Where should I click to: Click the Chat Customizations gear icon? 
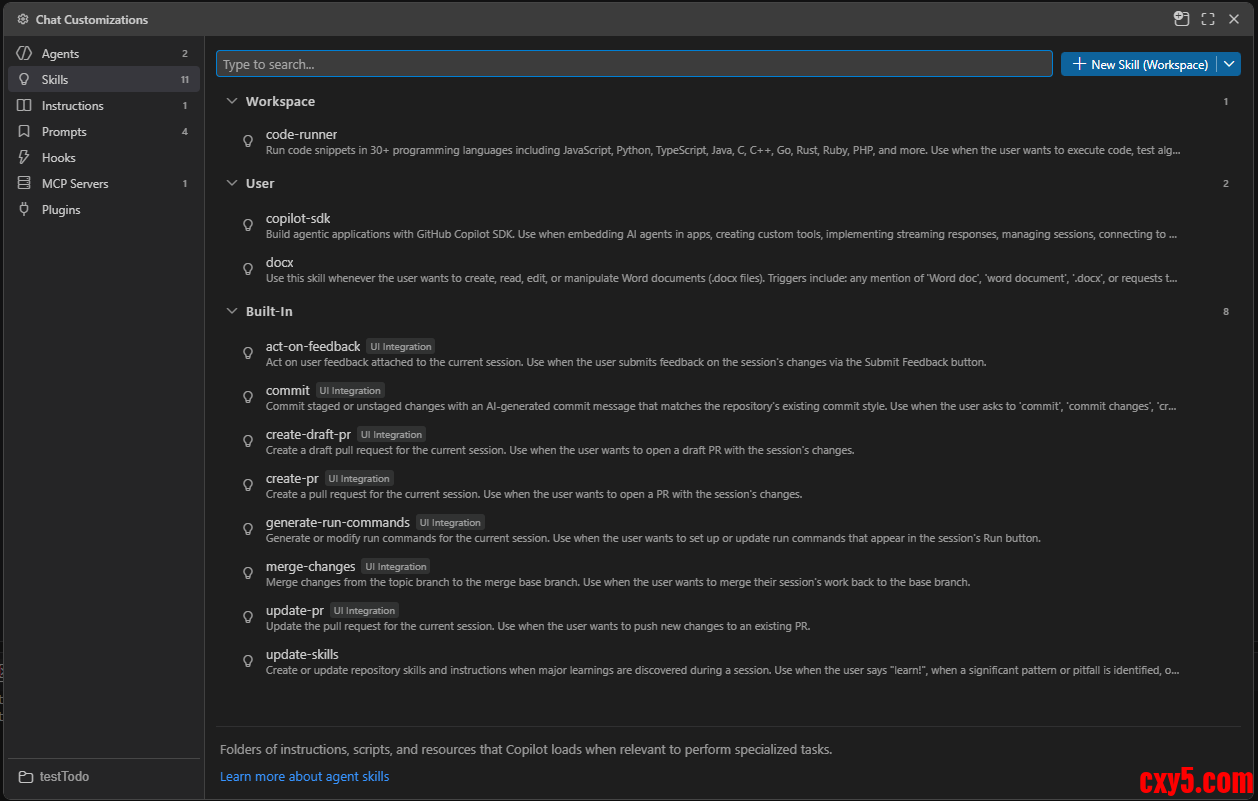(x=23, y=19)
